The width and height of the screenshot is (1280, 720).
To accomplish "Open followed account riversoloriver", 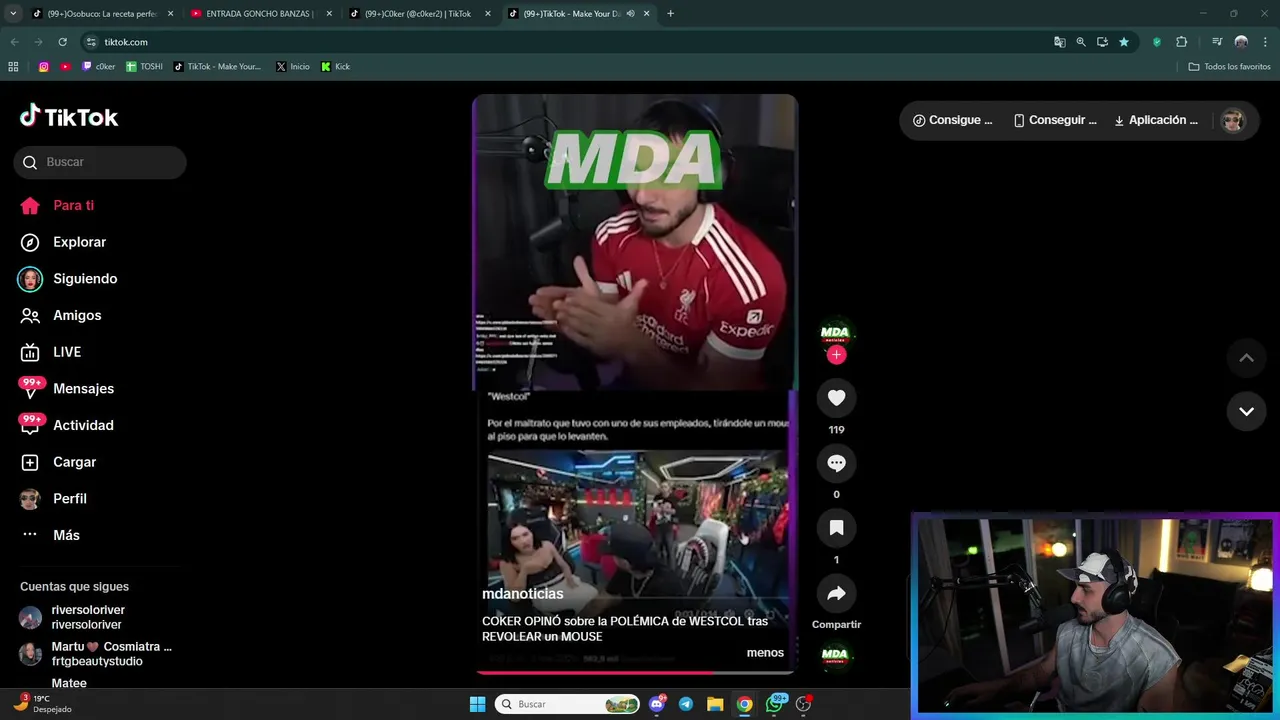I will click(73, 617).
